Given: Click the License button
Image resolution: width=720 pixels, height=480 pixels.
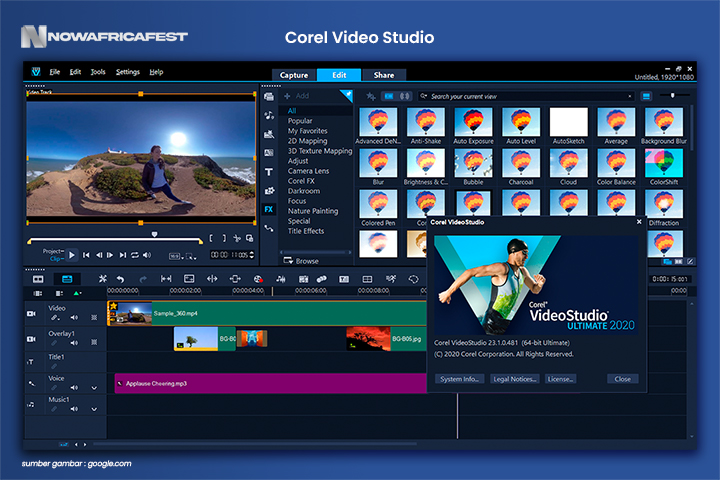Looking at the screenshot, I should 560,379.
